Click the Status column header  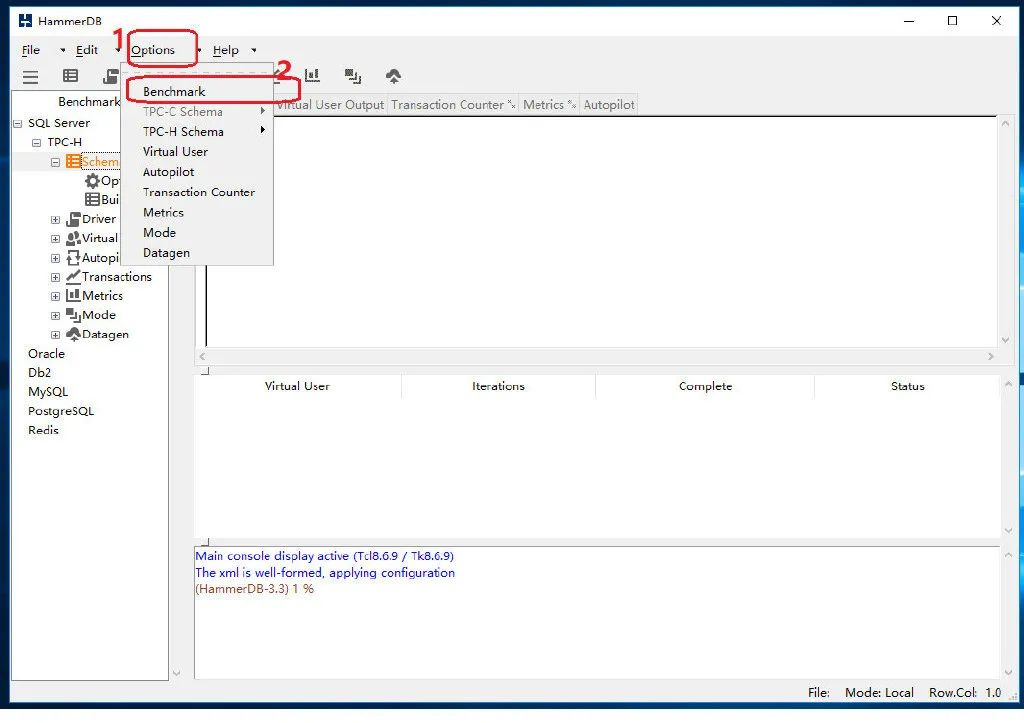click(908, 387)
